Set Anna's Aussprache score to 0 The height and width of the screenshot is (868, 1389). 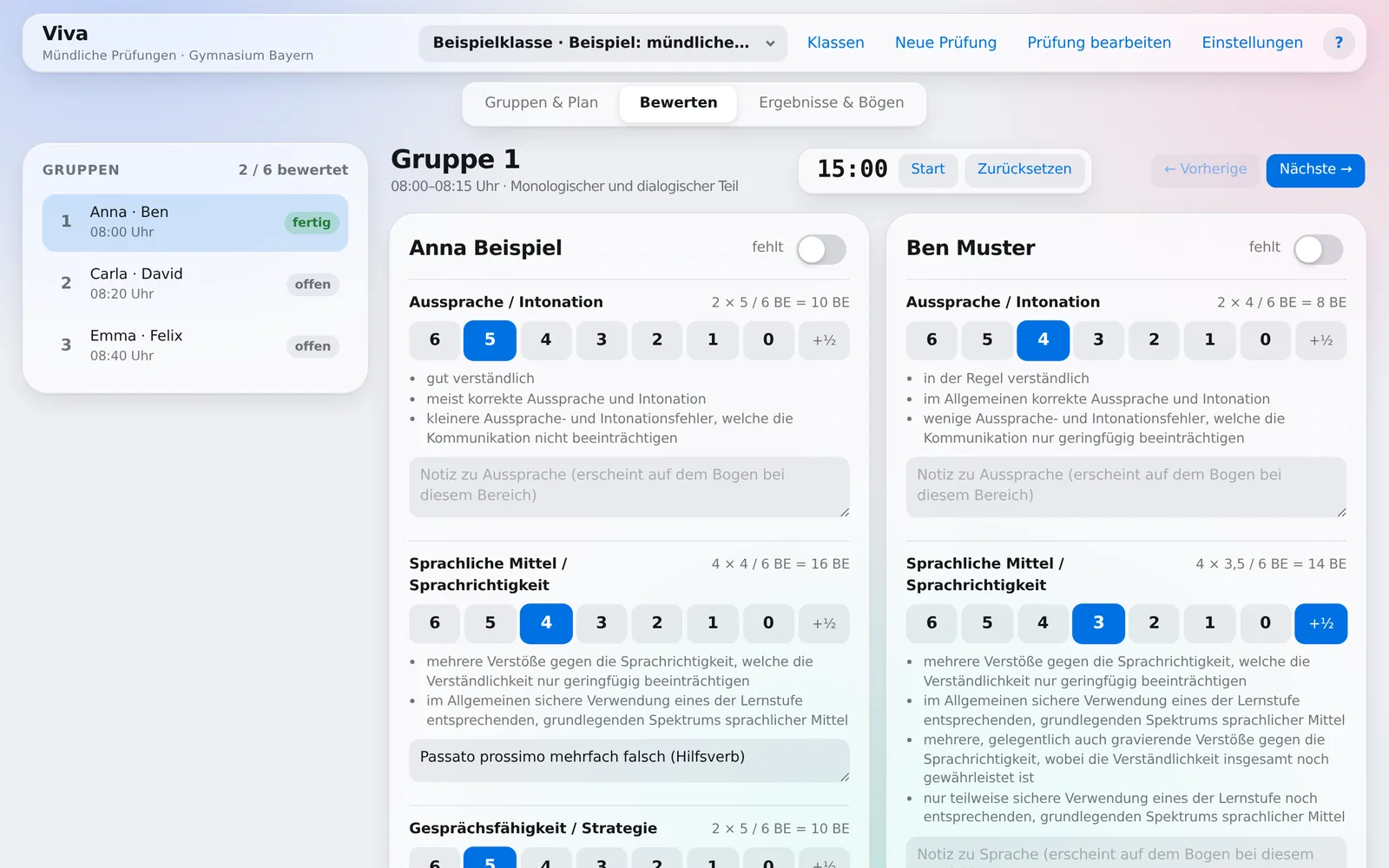pyautogui.click(x=768, y=340)
